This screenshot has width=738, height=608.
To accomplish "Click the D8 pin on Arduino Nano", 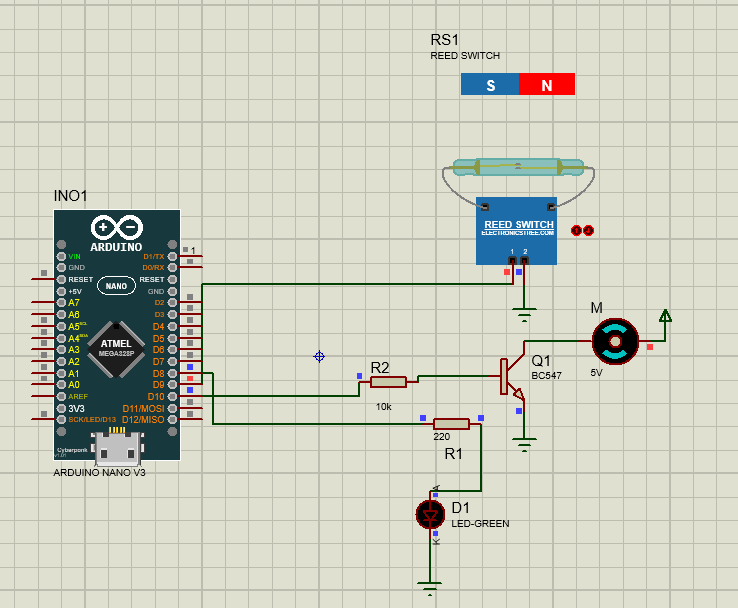I will [x=172, y=373].
